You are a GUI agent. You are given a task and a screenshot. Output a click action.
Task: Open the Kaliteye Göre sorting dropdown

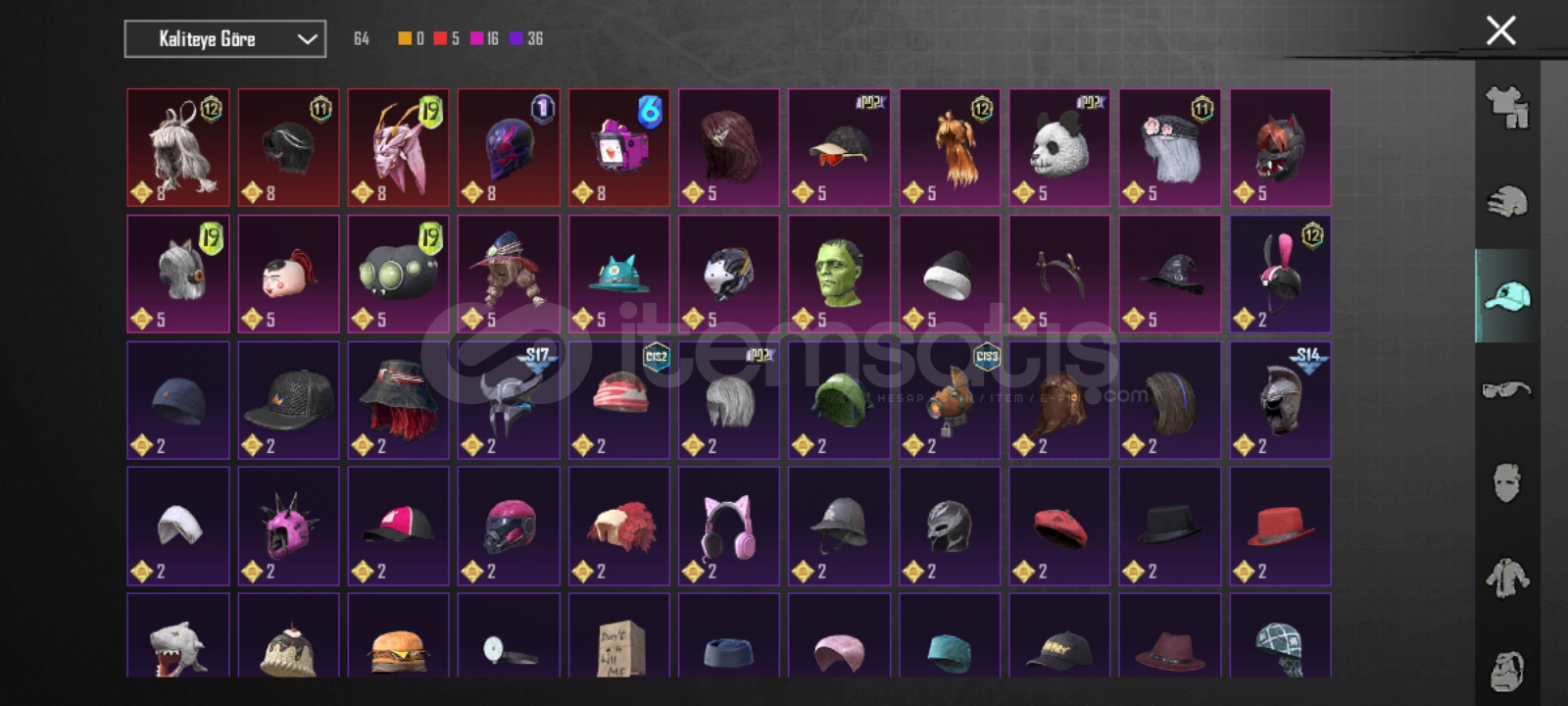225,39
